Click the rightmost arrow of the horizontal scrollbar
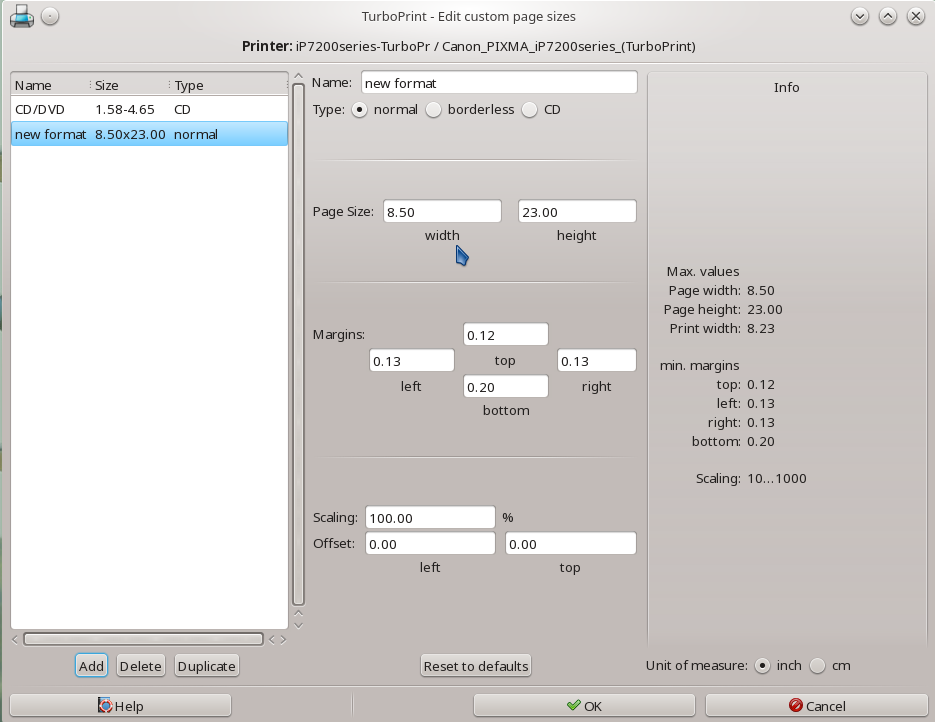The height and width of the screenshot is (722, 935). point(283,639)
